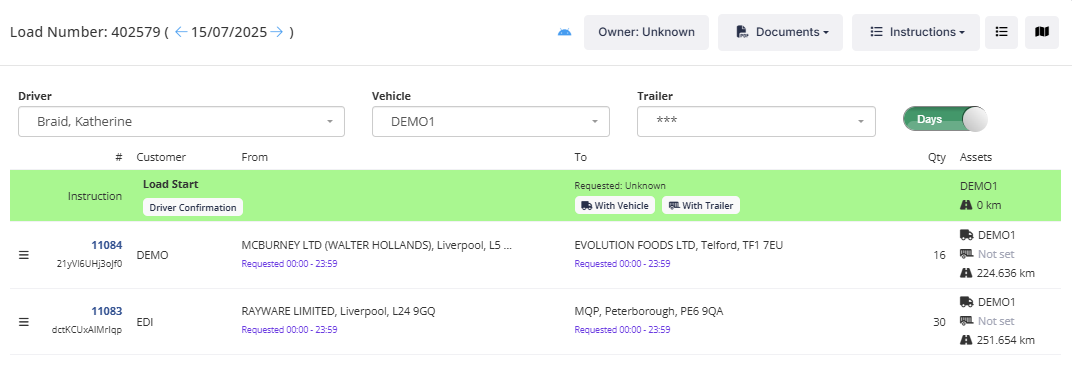
Task: Click the drag handle for job 11083
Action: tap(23, 322)
